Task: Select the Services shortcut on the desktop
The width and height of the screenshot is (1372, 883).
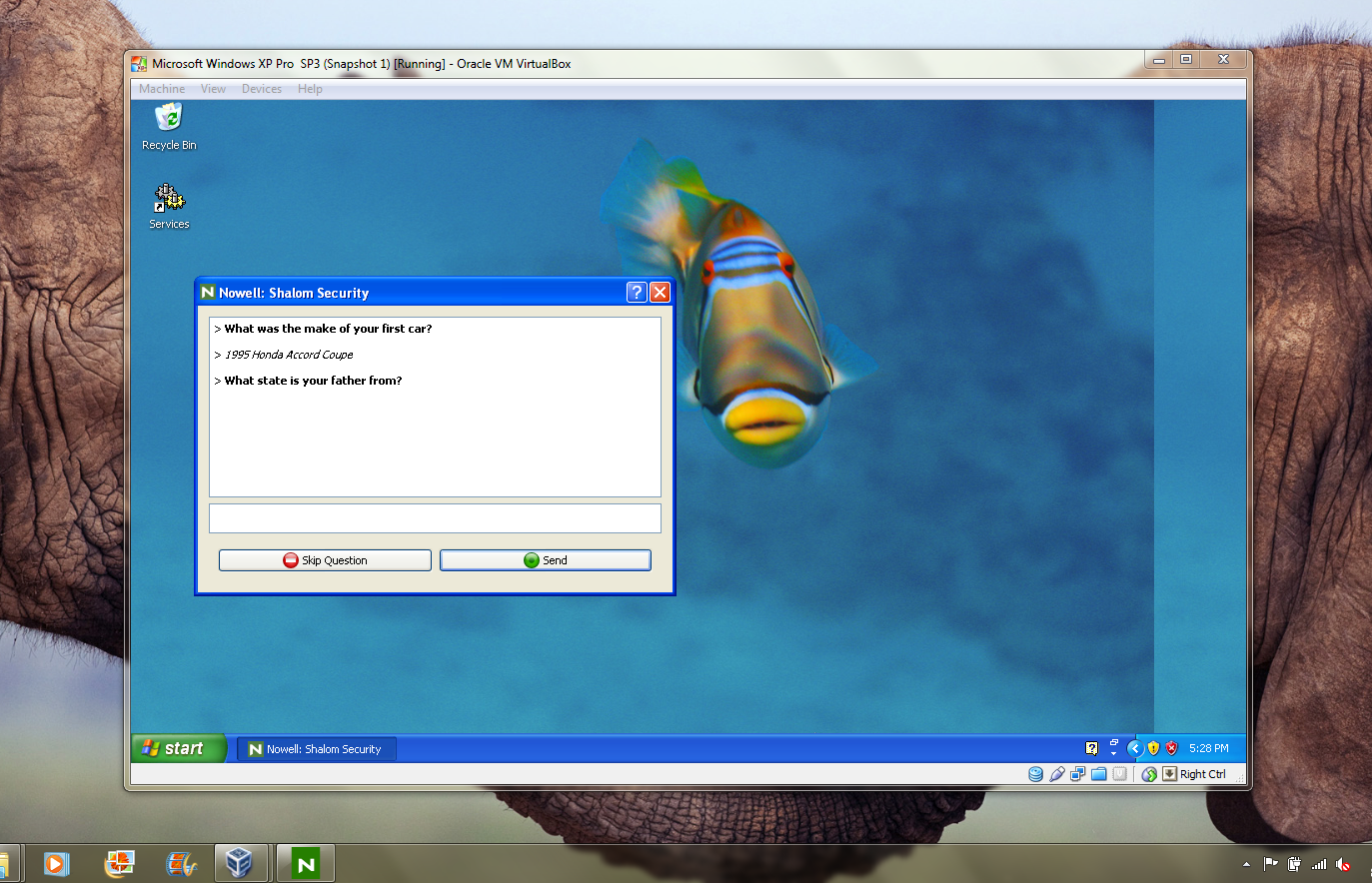Action: (169, 207)
